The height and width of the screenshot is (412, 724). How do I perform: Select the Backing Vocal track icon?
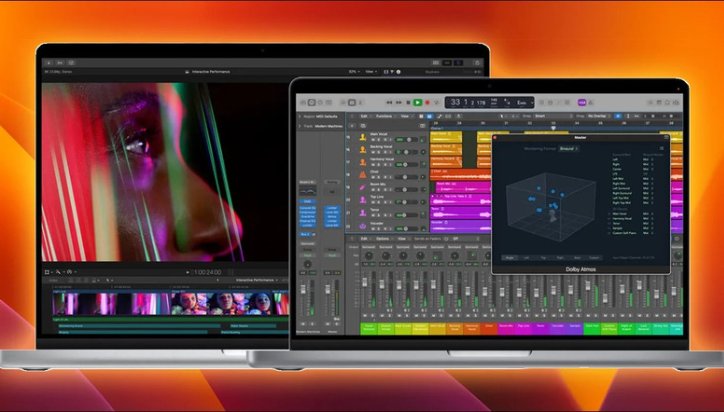(363, 150)
